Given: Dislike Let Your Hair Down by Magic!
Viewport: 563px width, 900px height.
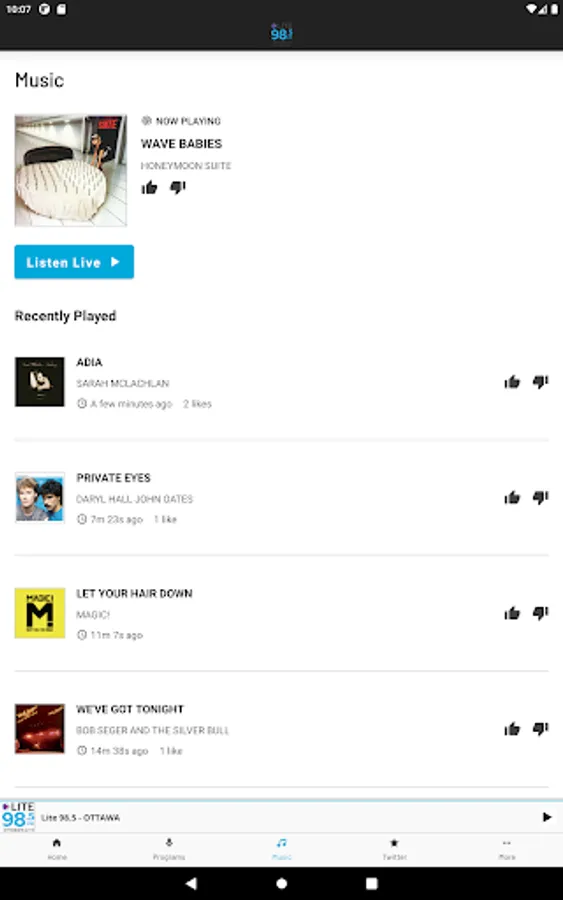Looking at the screenshot, I should point(541,613).
